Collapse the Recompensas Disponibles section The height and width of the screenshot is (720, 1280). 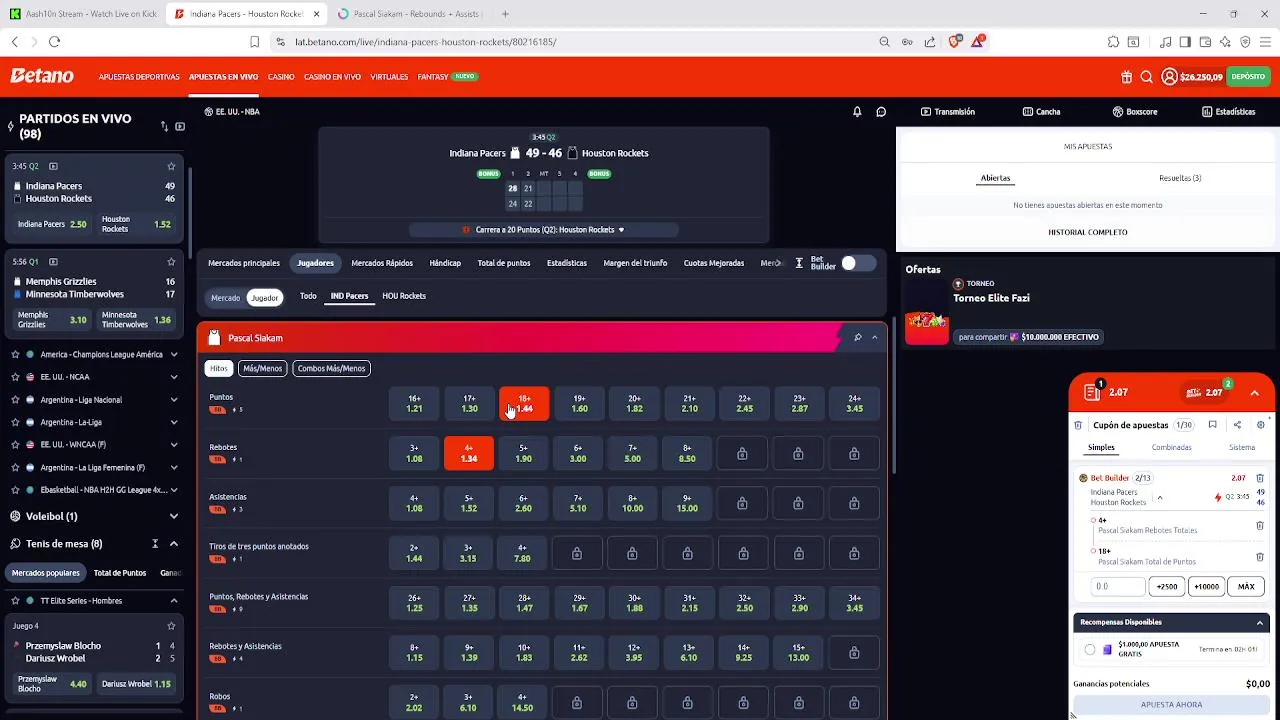coord(1259,622)
